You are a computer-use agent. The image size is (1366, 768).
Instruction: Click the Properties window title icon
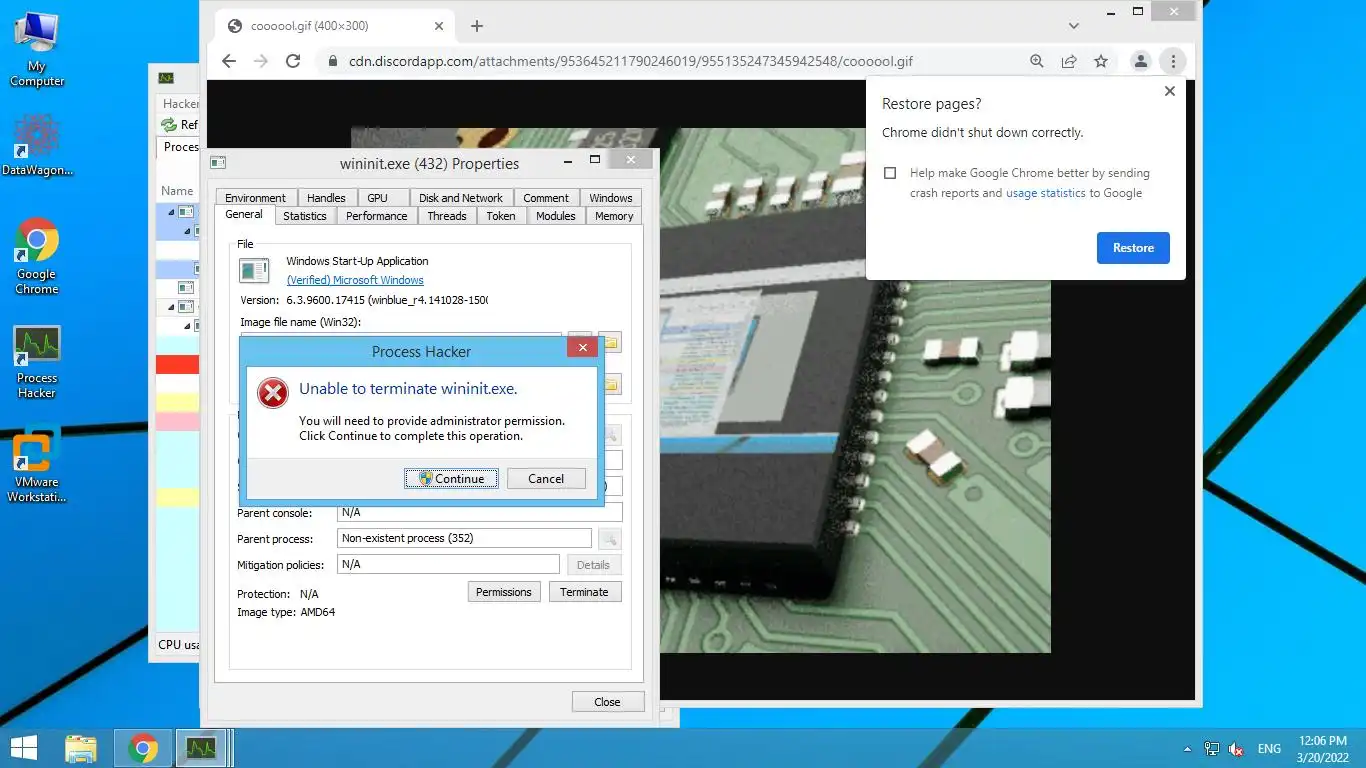click(x=218, y=162)
